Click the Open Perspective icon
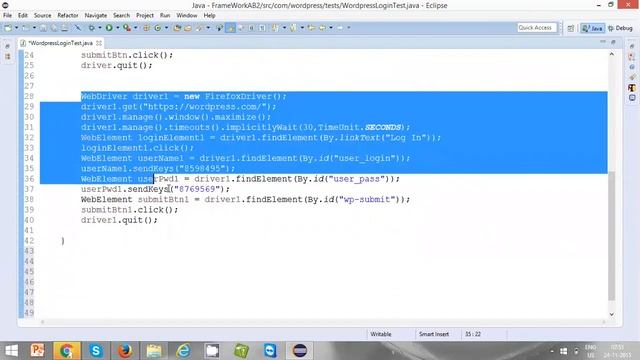Screen dimensions: 640x360 [571, 28]
